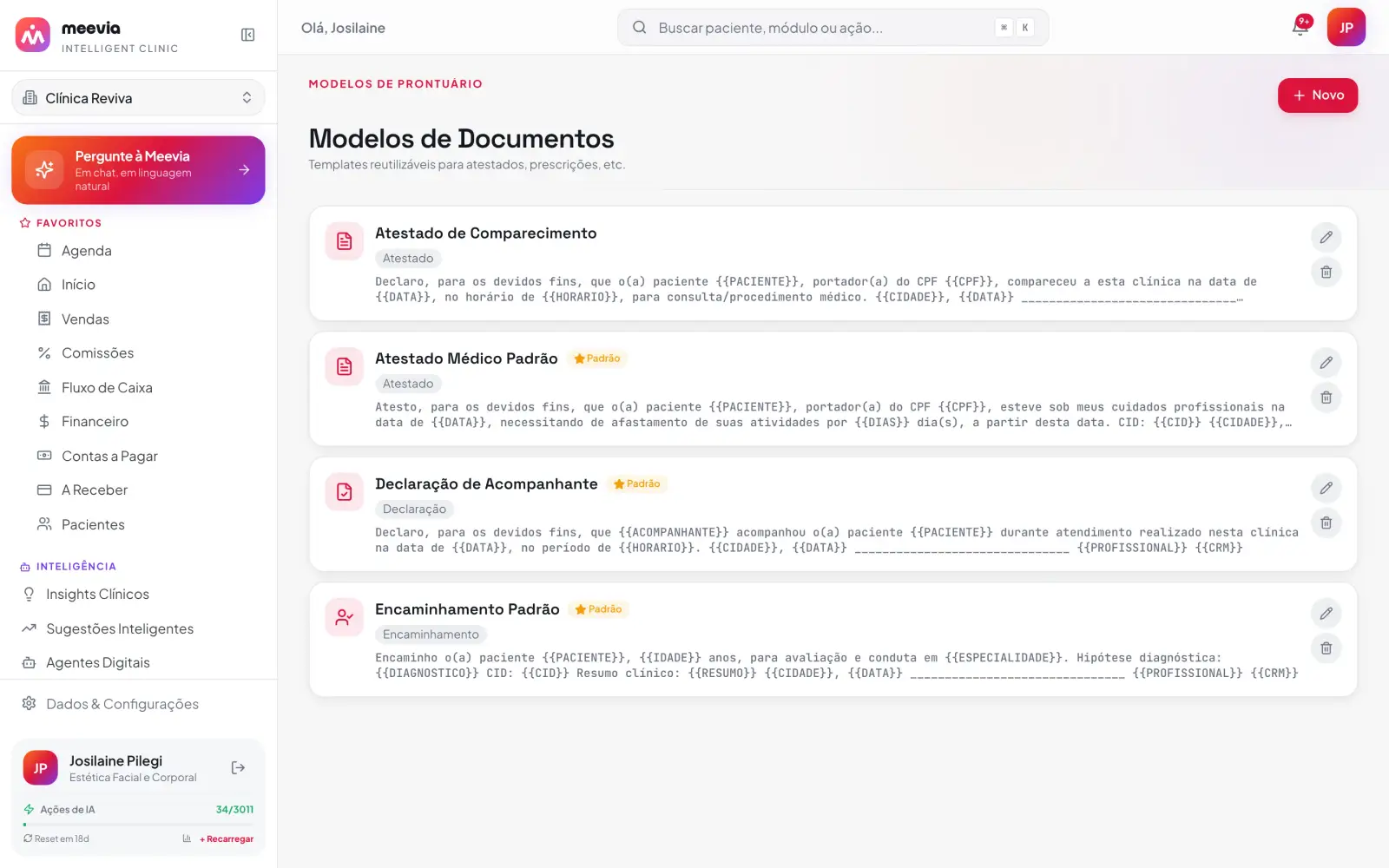Viewport: 1389px width, 868px height.
Task: Click the meevia logo icon
Action: [x=33, y=35]
